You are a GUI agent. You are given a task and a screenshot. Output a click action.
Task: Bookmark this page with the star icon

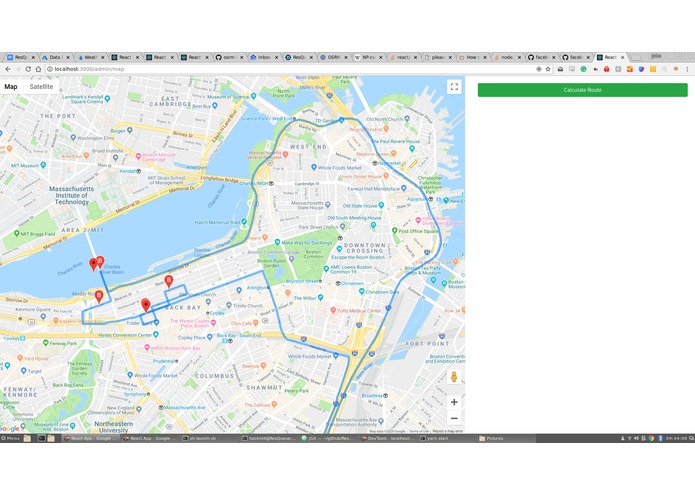(548, 69)
